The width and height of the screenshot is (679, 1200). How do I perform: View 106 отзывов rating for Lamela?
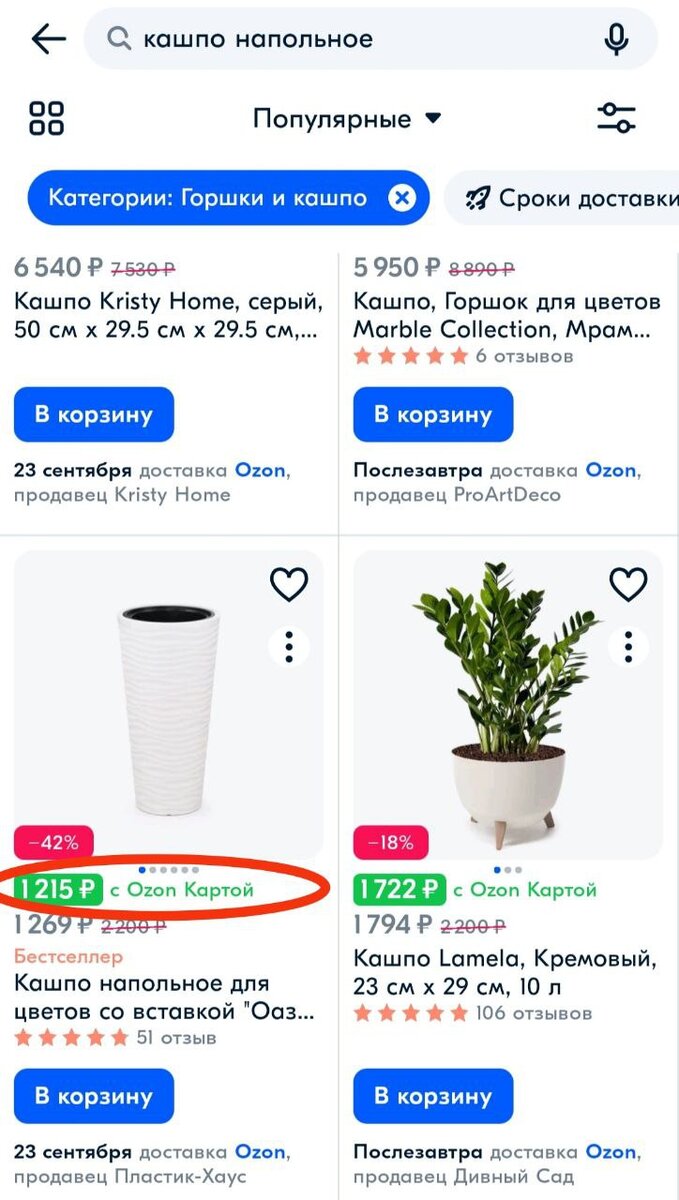473,1013
